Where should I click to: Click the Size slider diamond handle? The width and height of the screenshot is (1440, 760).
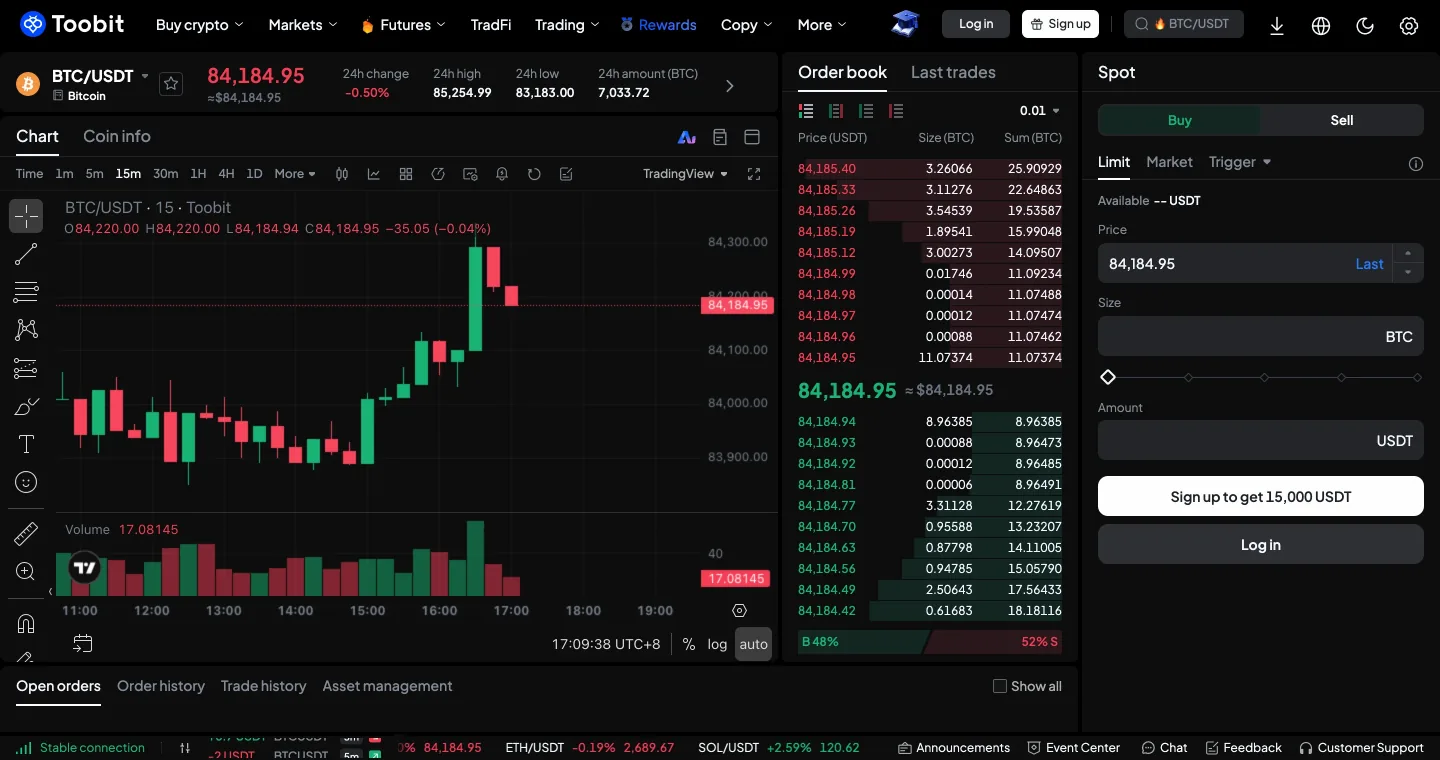[x=1108, y=377]
